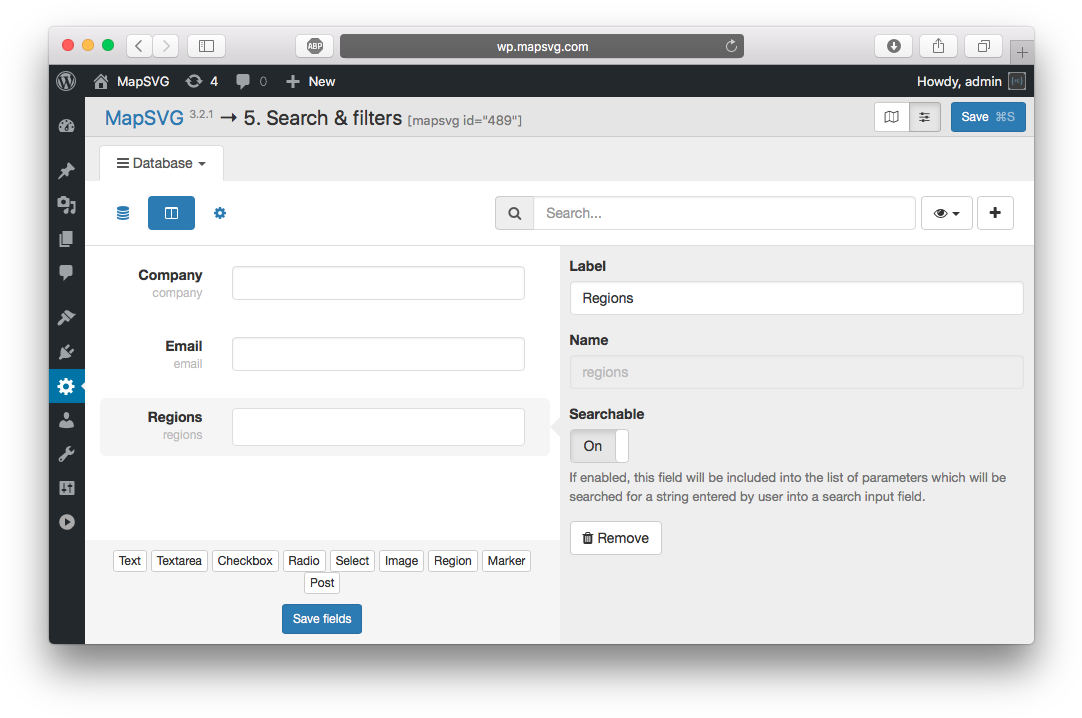Viewport: 1082px width, 718px height.
Task: Click the search magnifier icon
Action: click(x=514, y=212)
